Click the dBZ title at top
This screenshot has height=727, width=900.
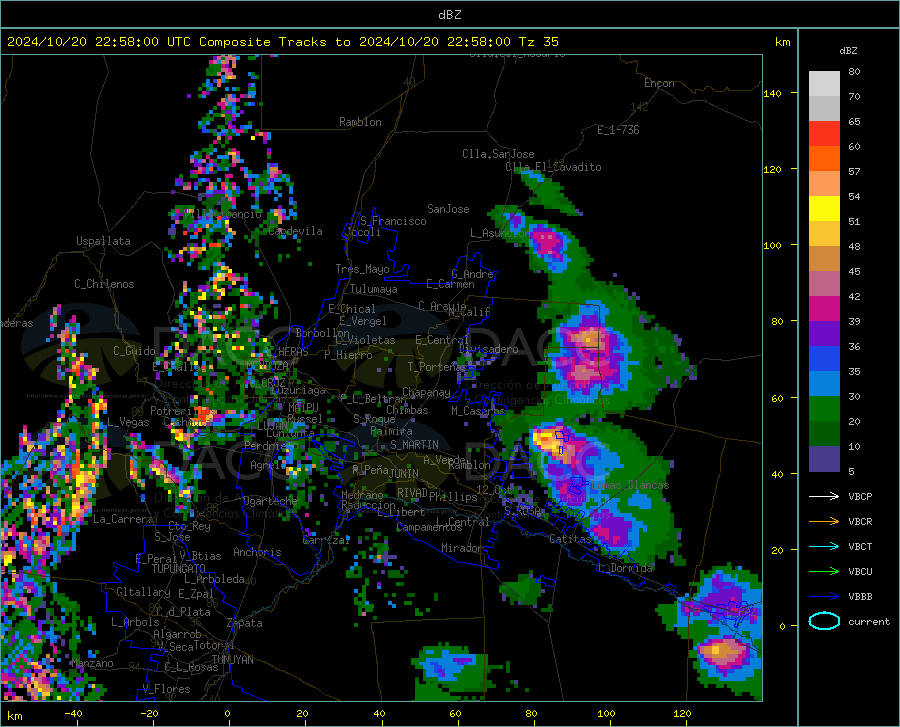tap(449, 15)
